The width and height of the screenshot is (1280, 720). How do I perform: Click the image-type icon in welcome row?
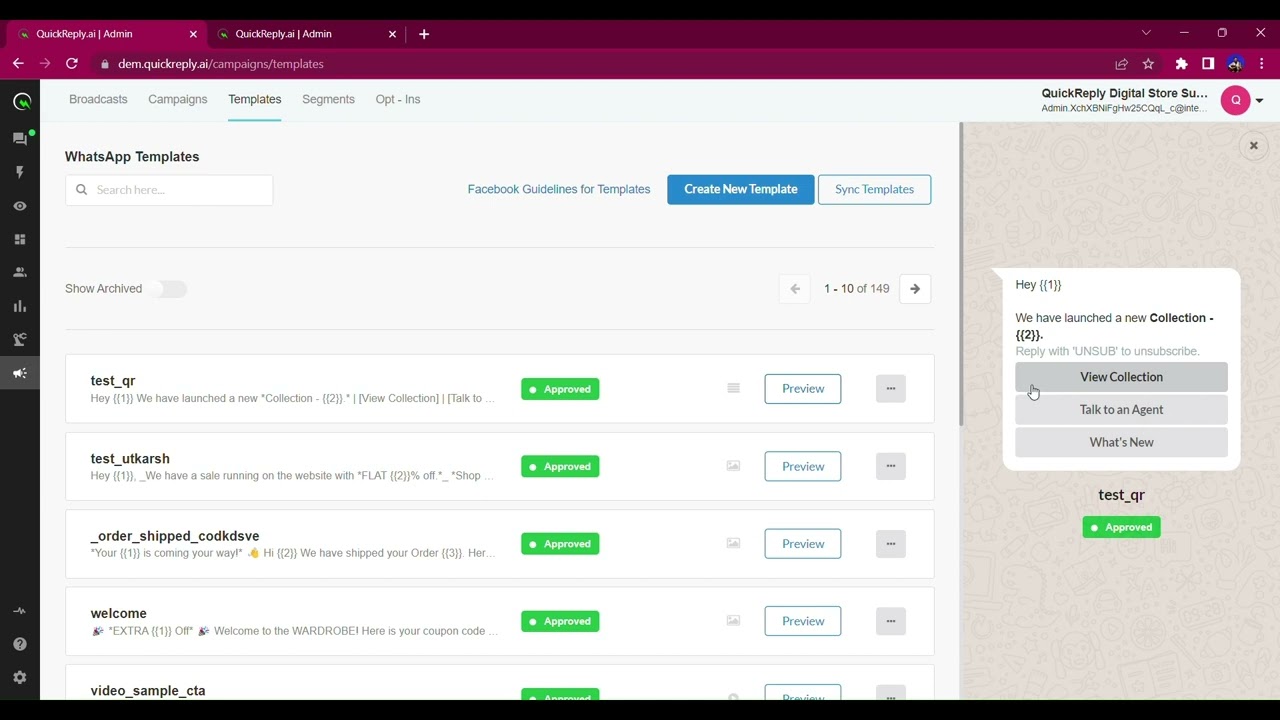pos(733,620)
